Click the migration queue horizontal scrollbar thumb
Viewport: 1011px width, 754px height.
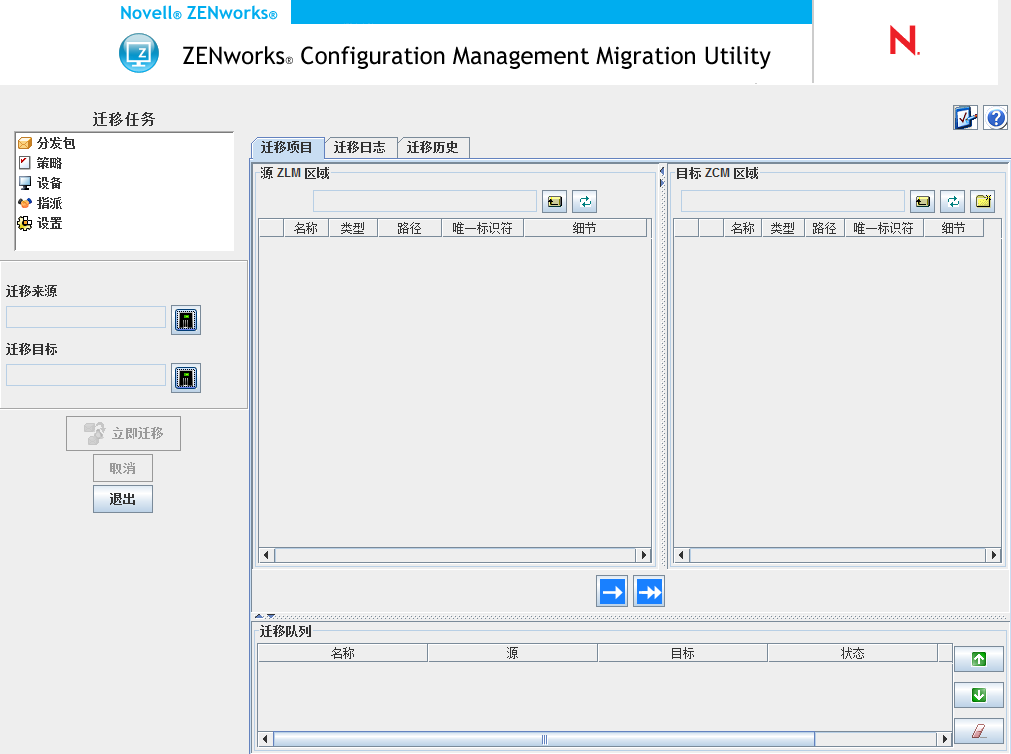[x=544, y=739]
